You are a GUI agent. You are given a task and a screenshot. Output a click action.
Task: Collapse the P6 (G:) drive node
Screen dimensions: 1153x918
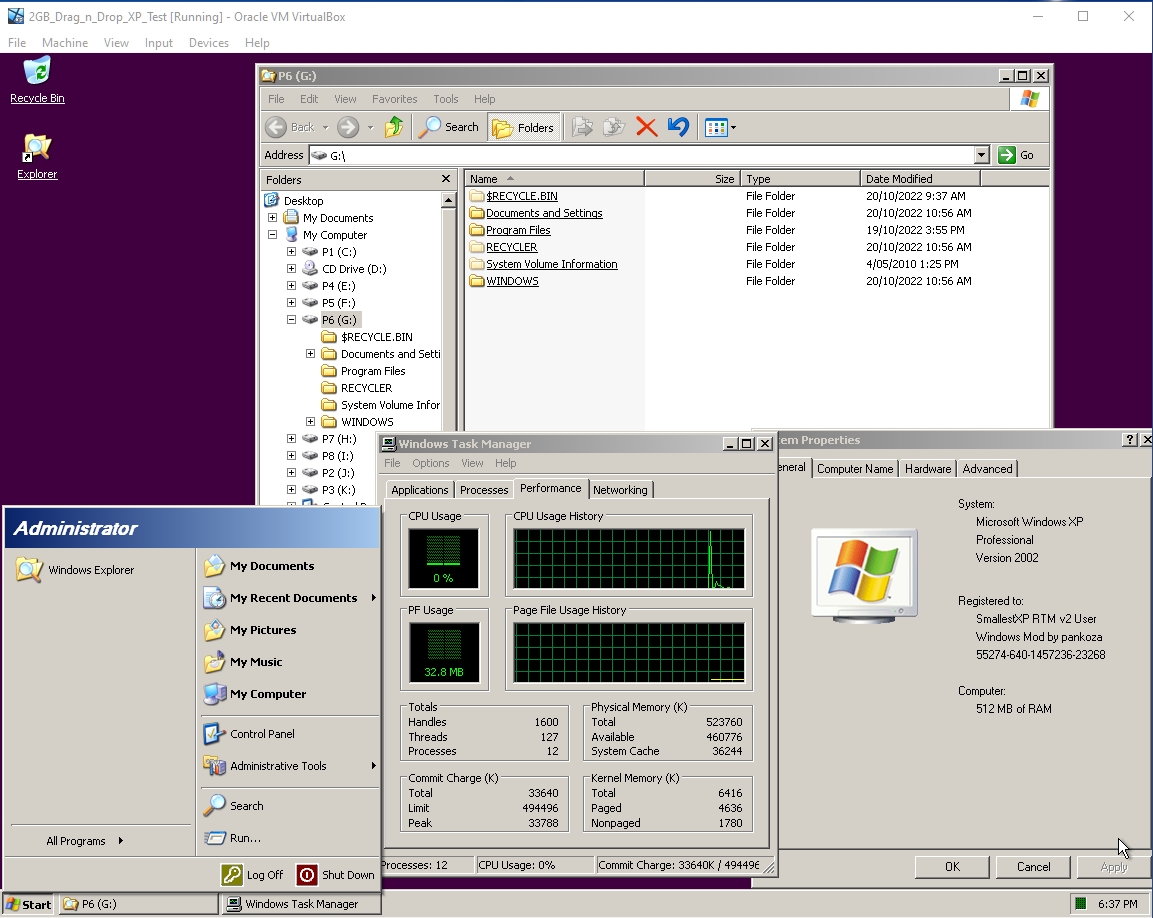[x=292, y=319]
